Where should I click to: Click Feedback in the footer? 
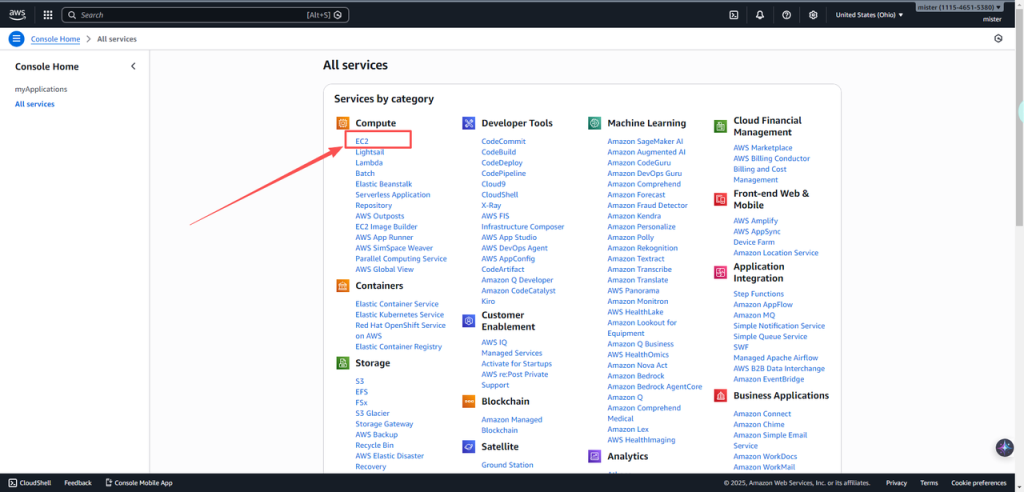[78, 483]
